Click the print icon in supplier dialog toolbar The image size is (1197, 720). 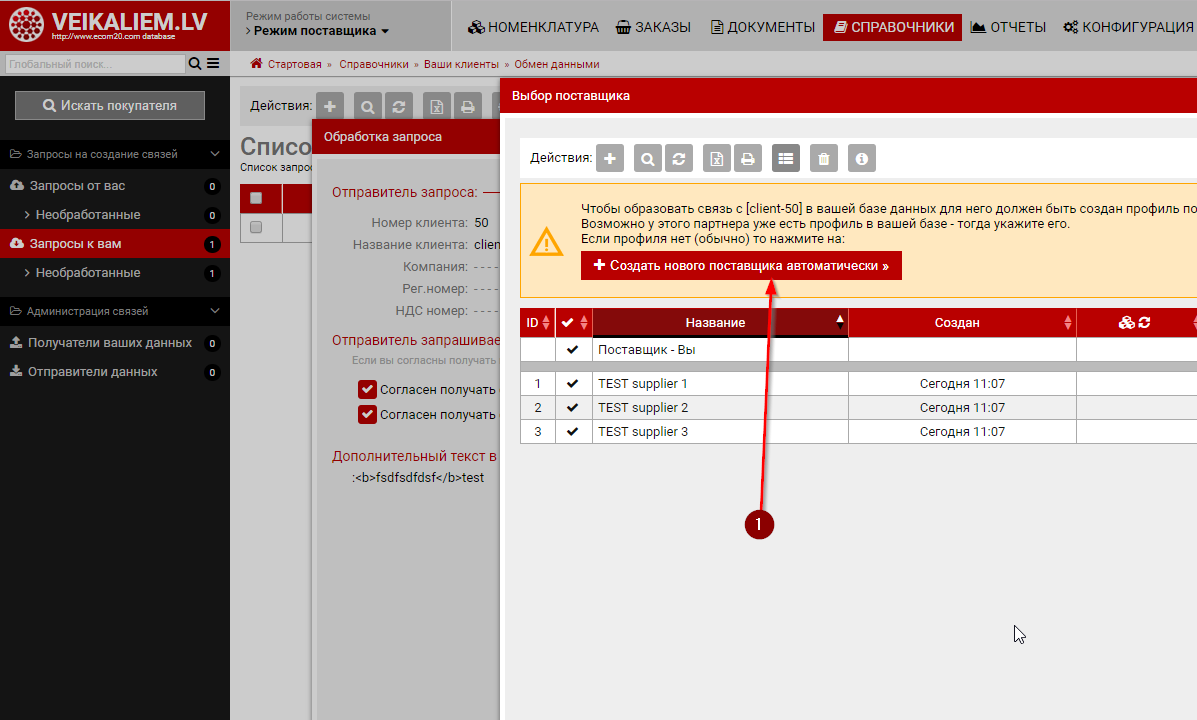click(x=746, y=158)
